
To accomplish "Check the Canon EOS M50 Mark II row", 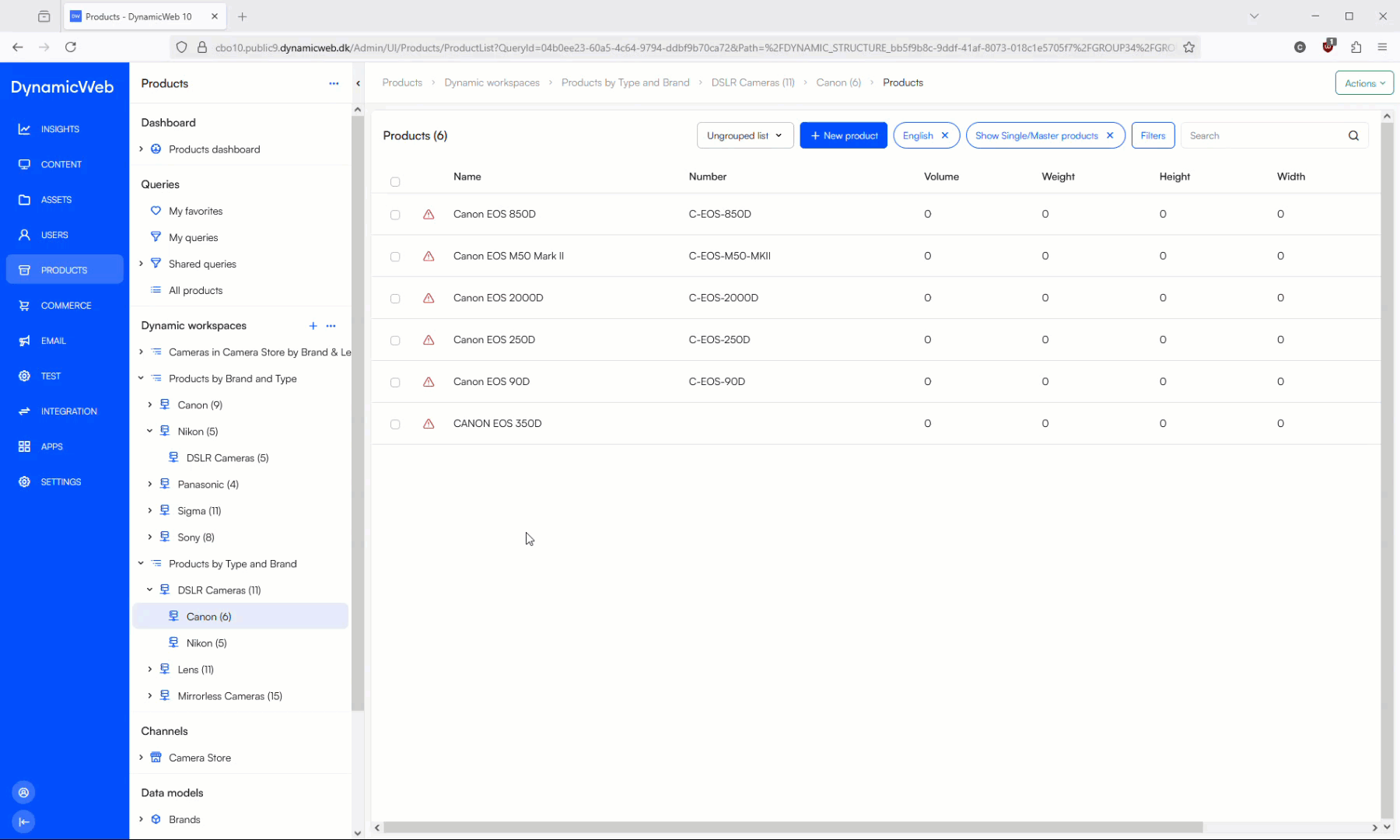I will coord(395,257).
